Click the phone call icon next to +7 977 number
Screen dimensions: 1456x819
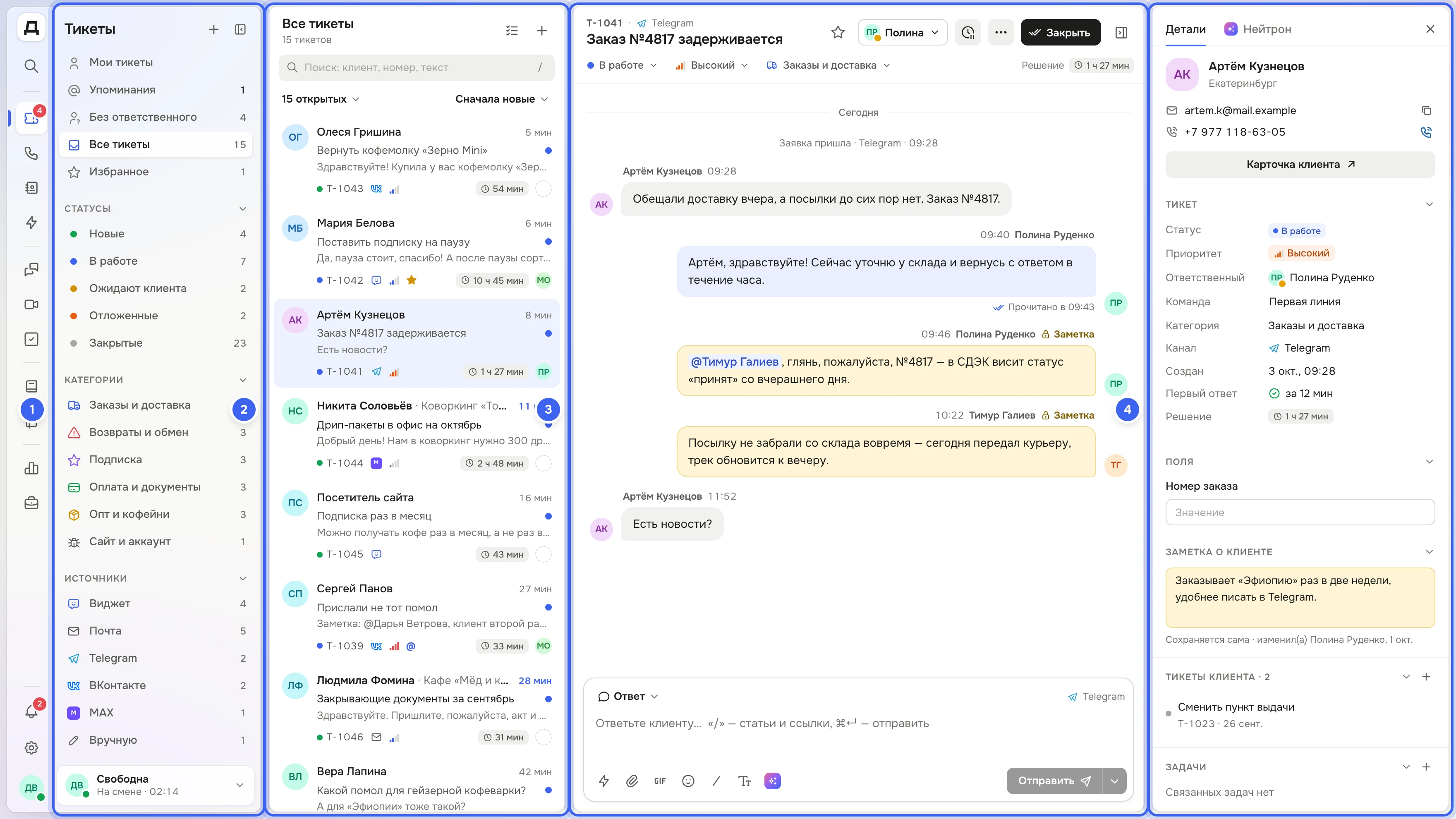pos(1426,132)
